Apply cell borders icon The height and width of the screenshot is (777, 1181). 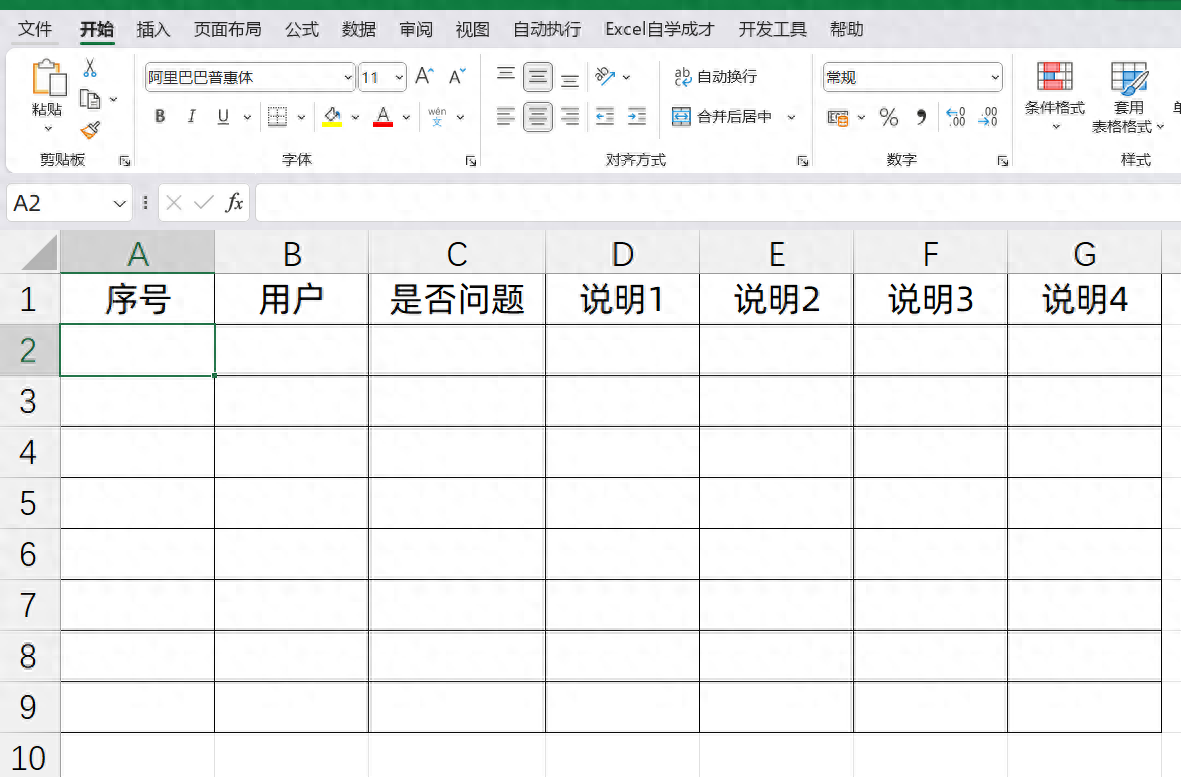[277, 116]
